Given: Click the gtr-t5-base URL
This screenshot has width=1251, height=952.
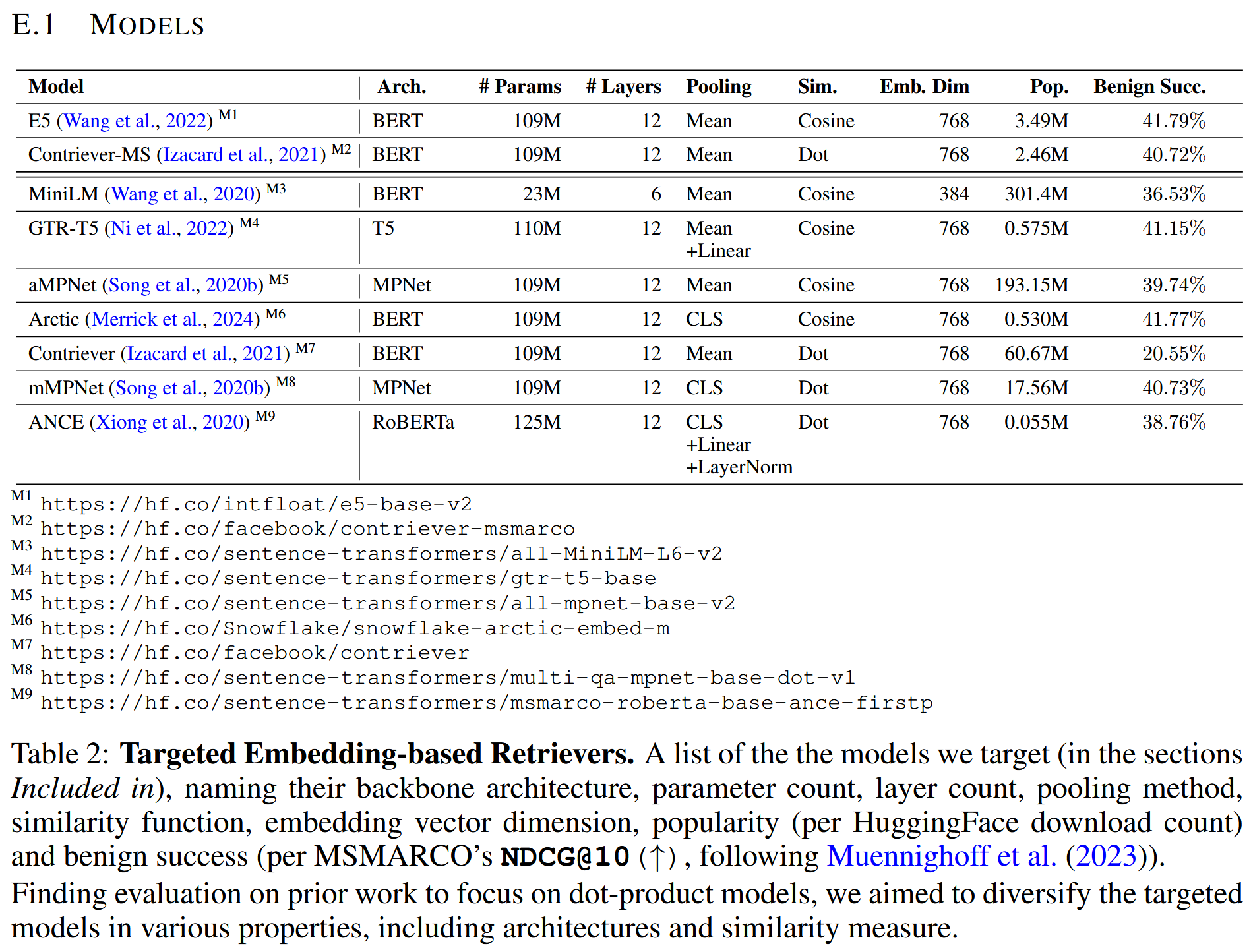Looking at the screenshot, I should (348, 579).
